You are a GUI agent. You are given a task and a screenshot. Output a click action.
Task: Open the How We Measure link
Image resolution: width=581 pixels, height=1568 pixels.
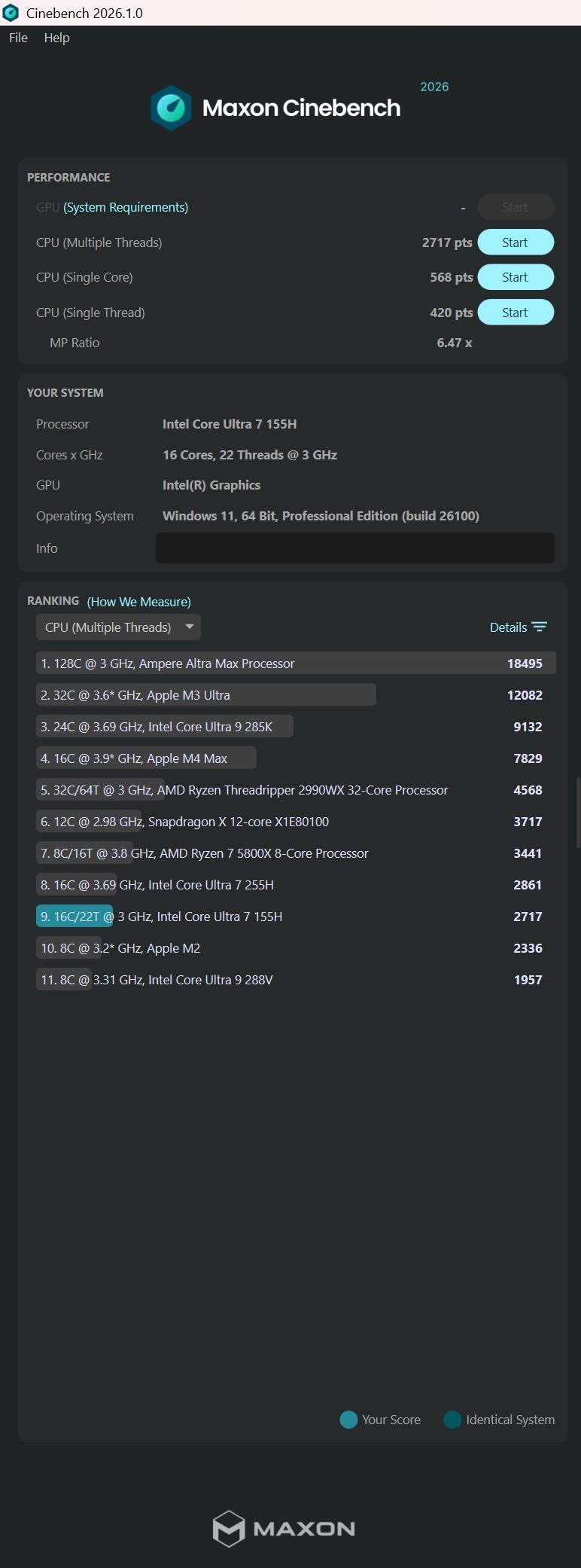[138, 601]
